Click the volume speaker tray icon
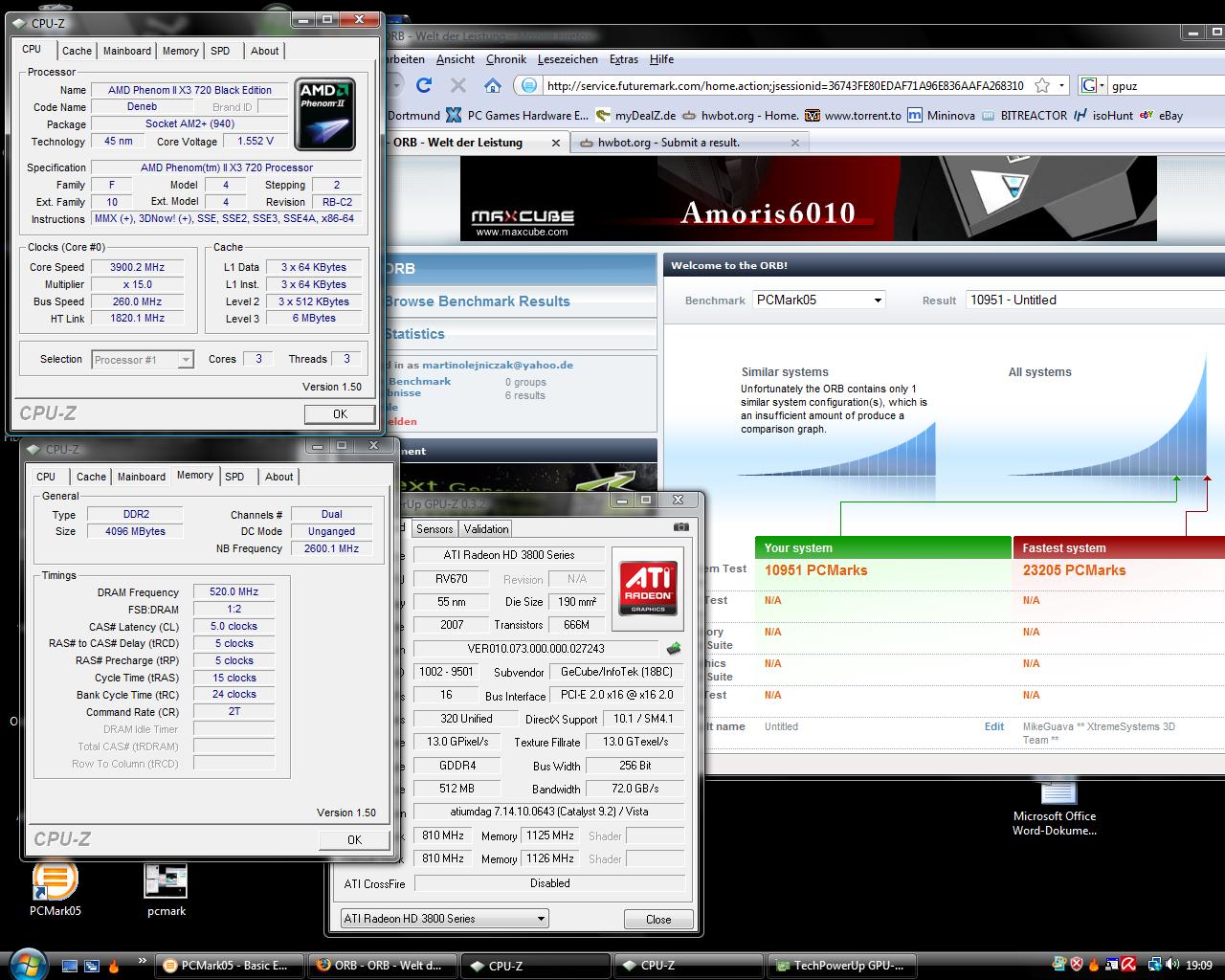Viewport: 1225px width, 980px height. point(1172,965)
